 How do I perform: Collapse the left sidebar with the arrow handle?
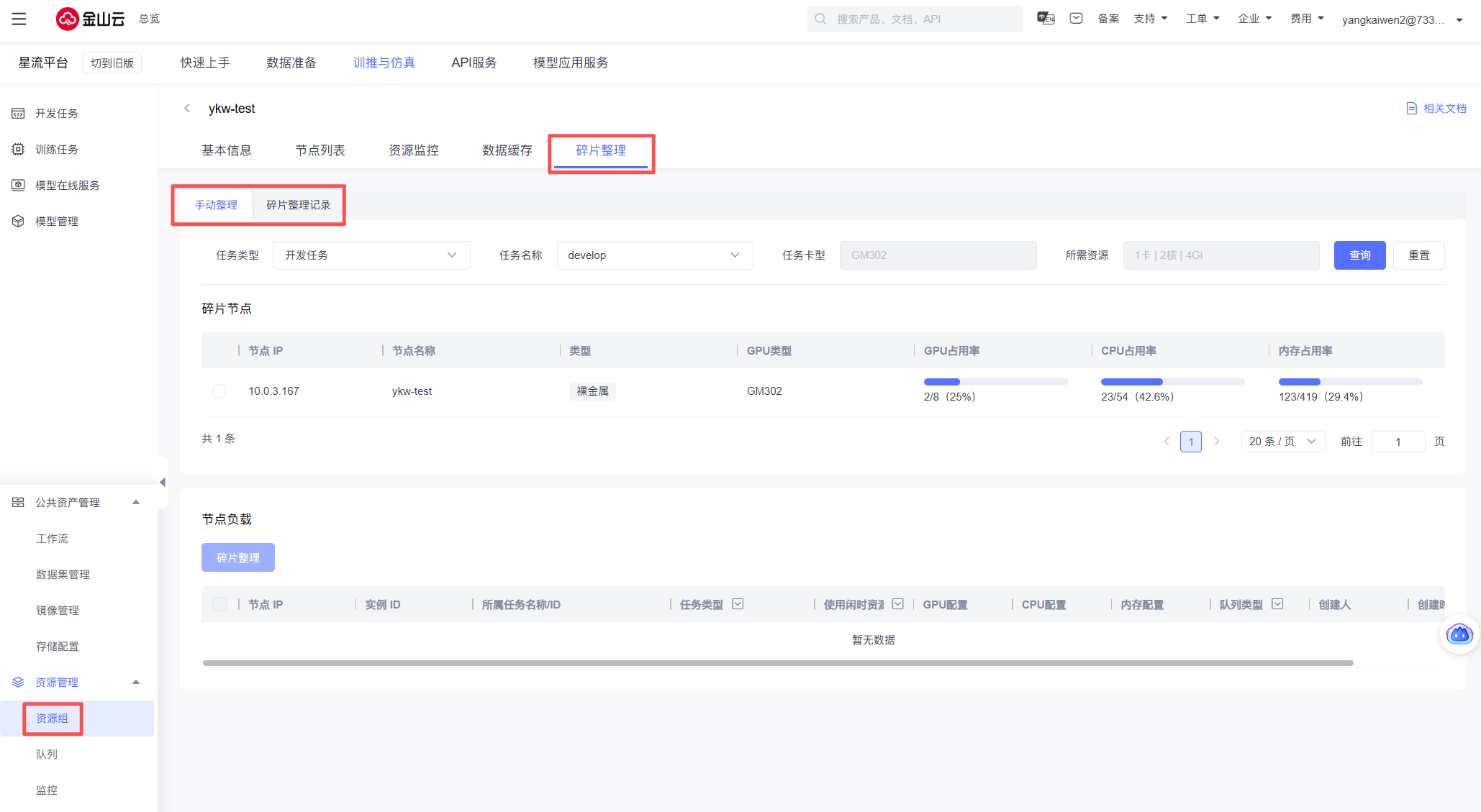pos(163,483)
